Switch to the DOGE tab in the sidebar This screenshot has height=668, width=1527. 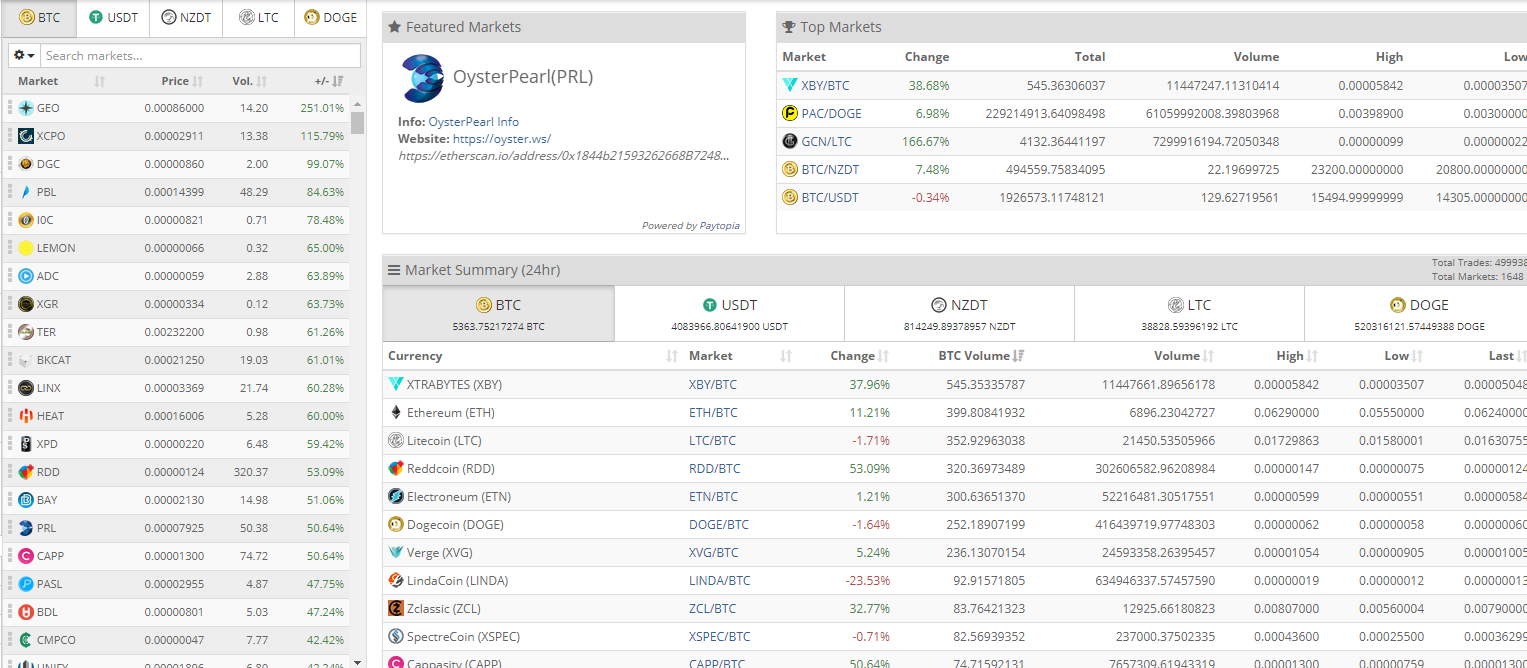pyautogui.click(x=330, y=18)
